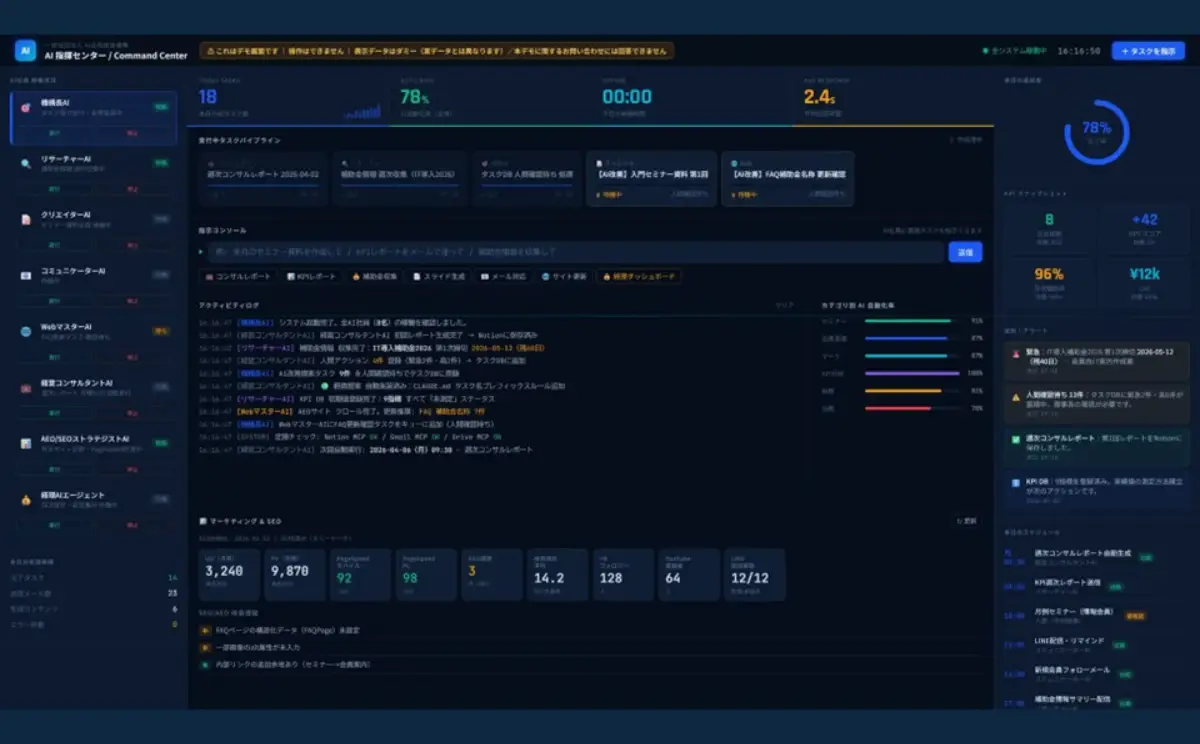Click the 96% KPI snapshot card
1200x744 pixels.
[1050, 281]
